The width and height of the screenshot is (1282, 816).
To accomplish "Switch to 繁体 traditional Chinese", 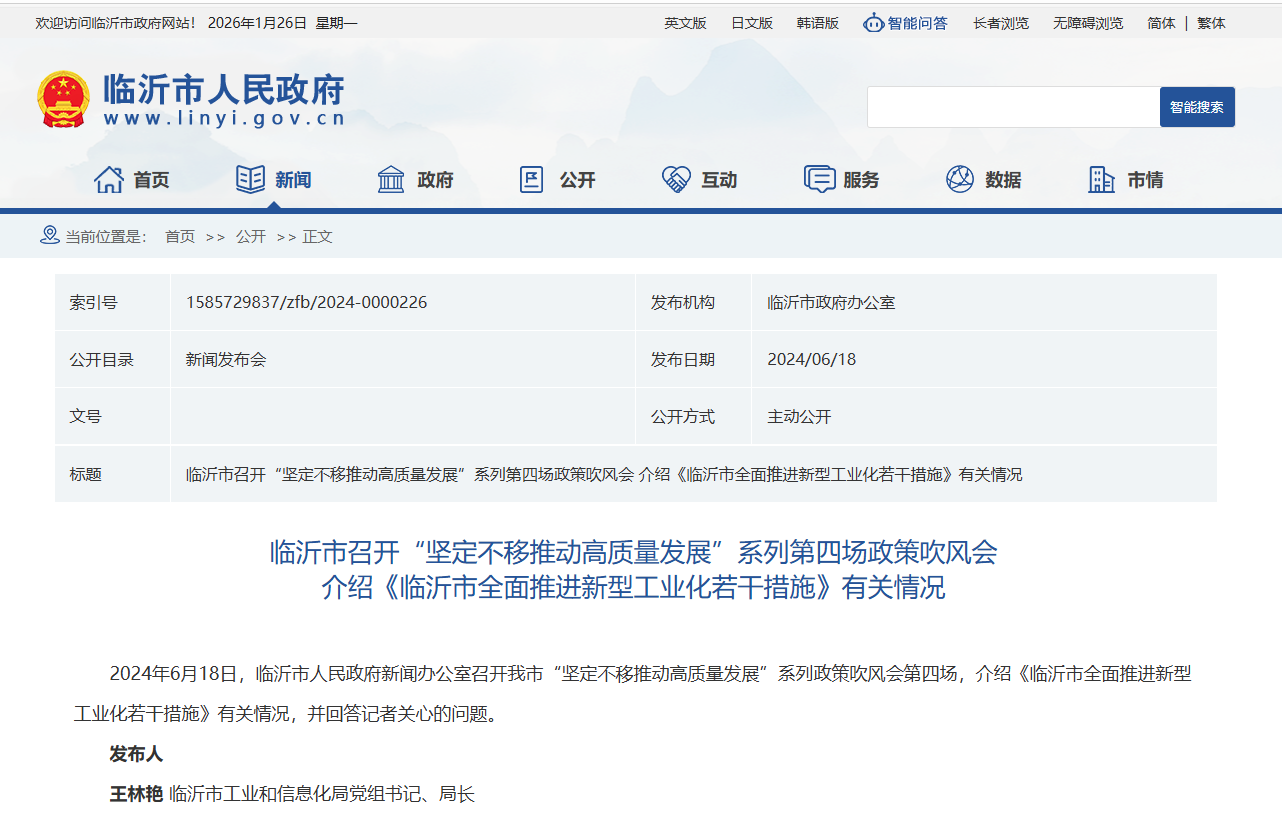I will tap(1210, 22).
